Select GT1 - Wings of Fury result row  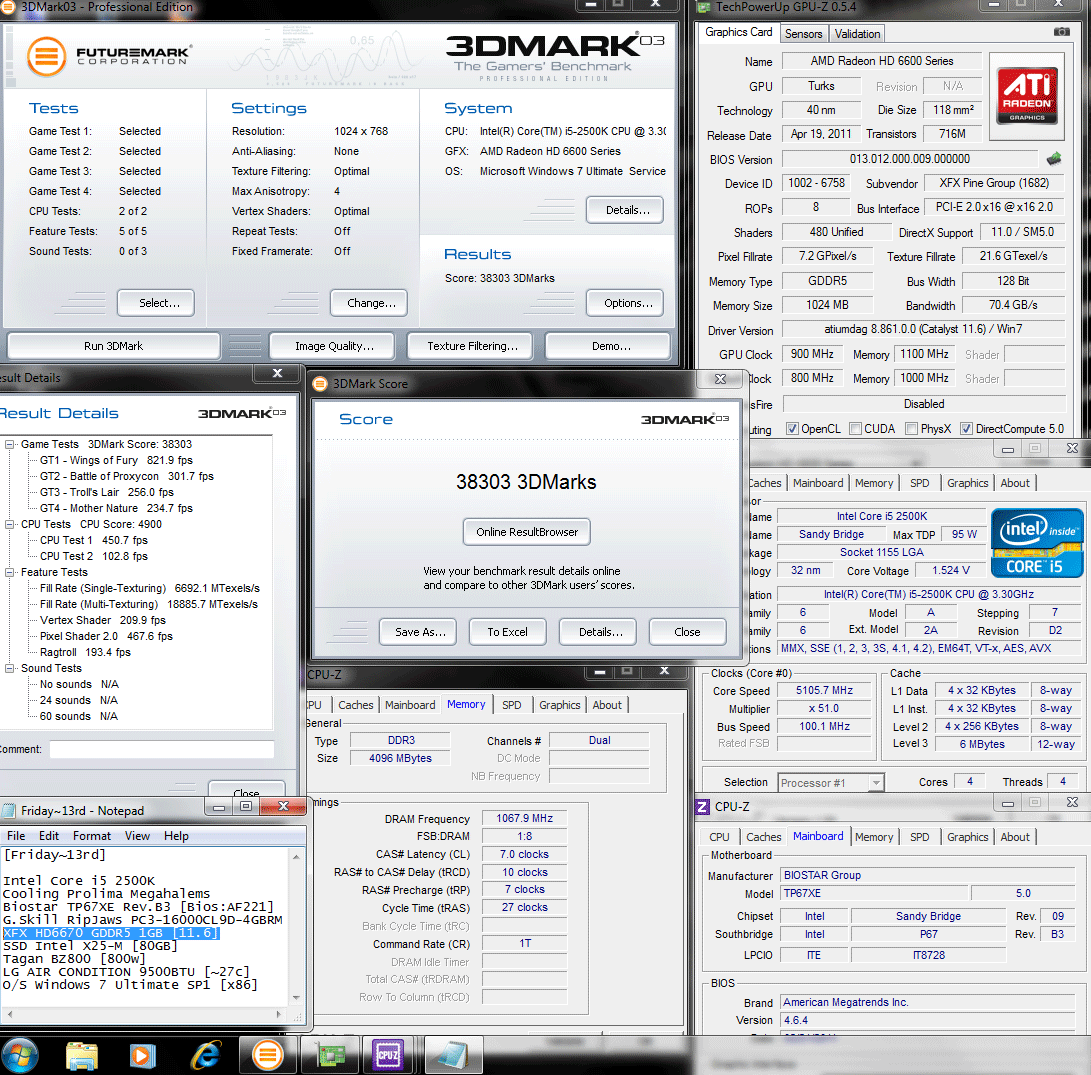pos(116,460)
